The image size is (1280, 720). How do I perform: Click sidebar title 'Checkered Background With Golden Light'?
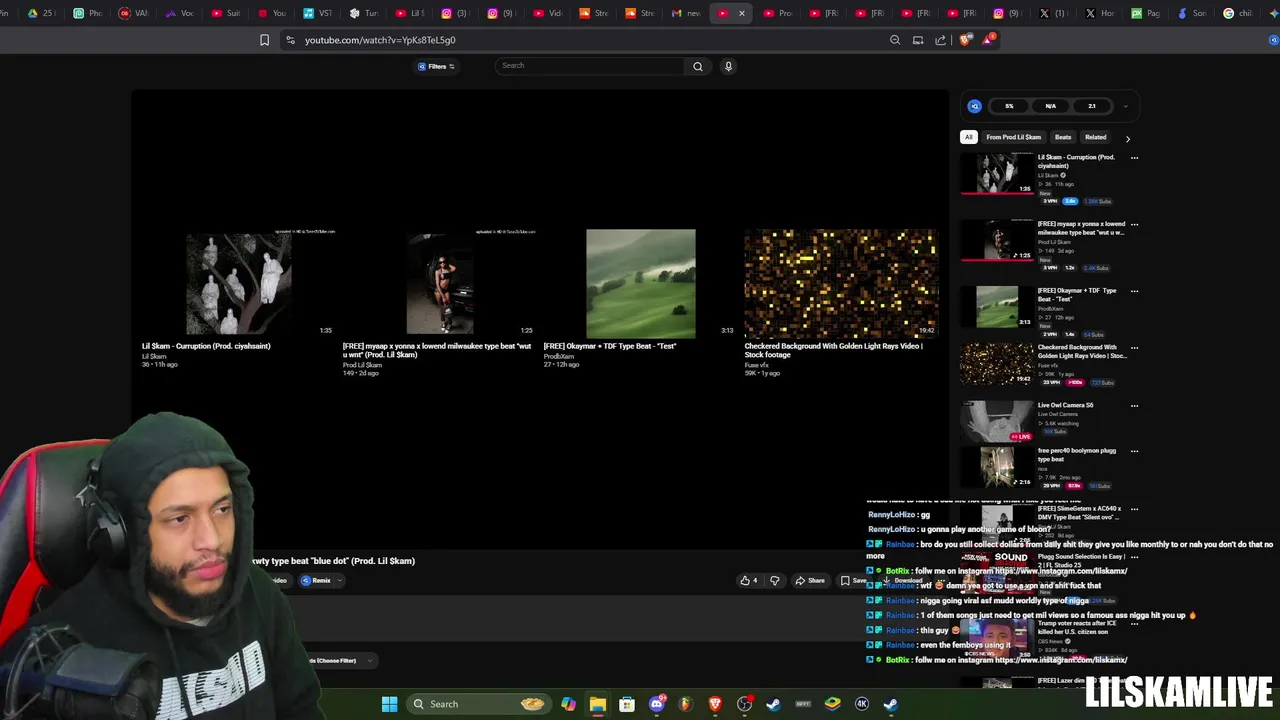click(x=1082, y=351)
